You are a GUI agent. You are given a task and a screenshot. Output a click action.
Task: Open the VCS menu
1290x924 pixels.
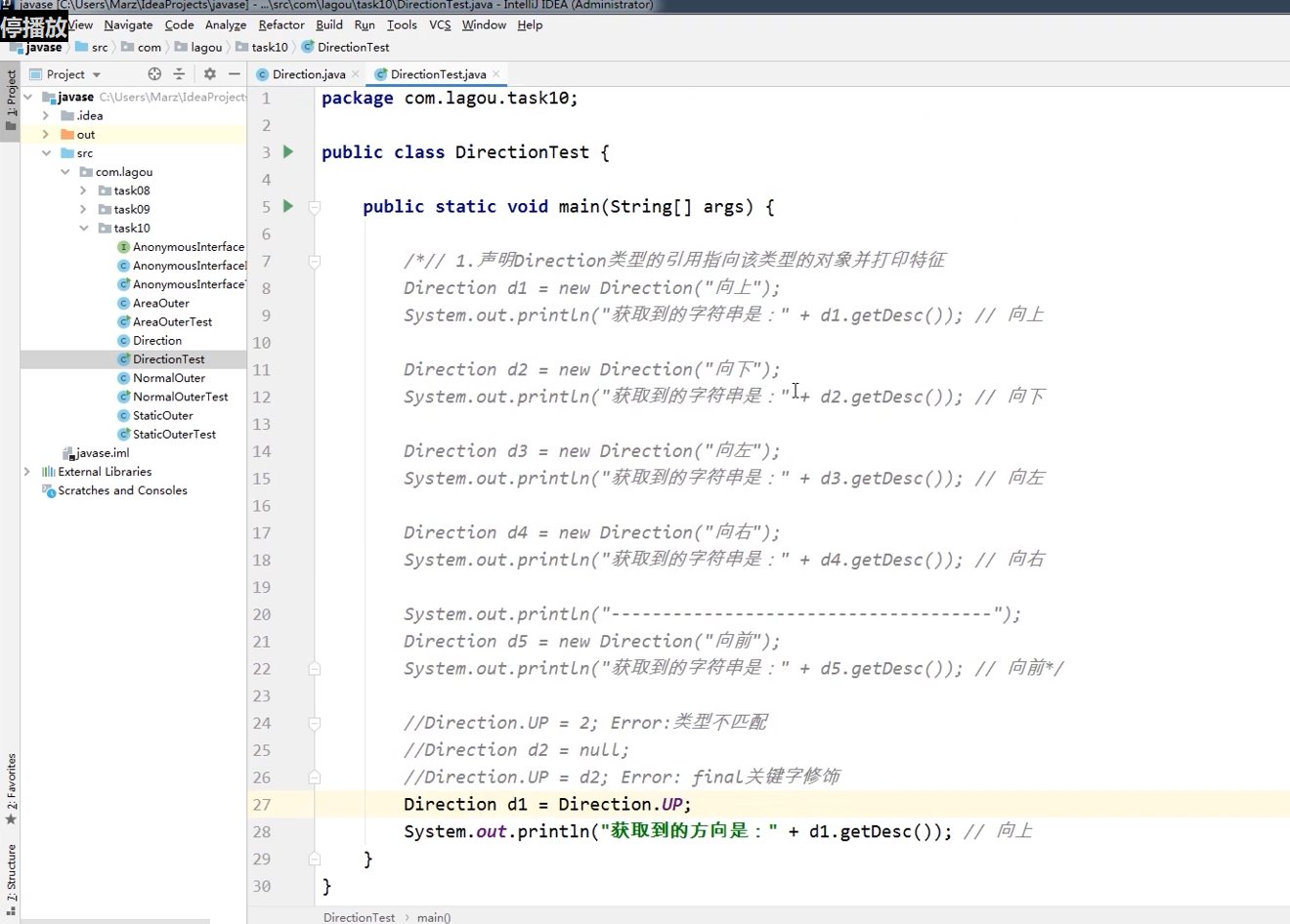[x=440, y=24]
